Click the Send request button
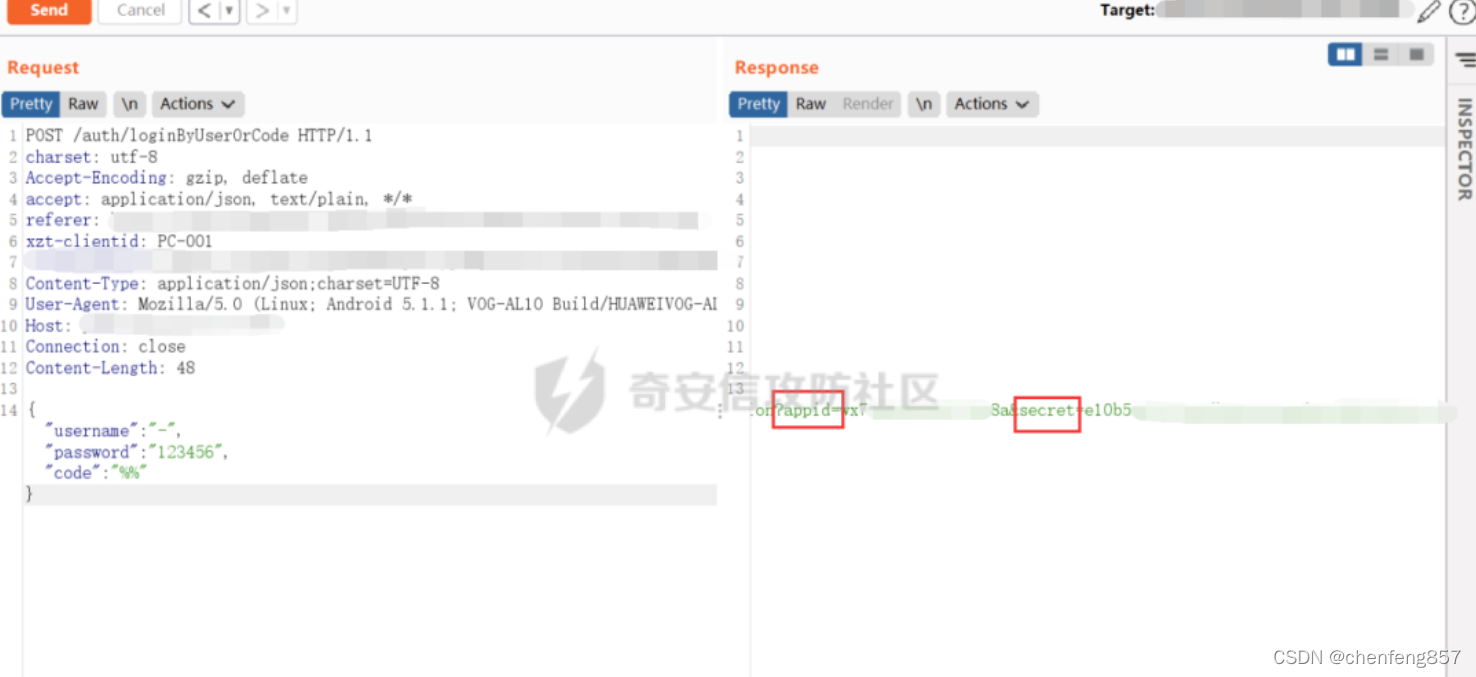 pos(48,11)
